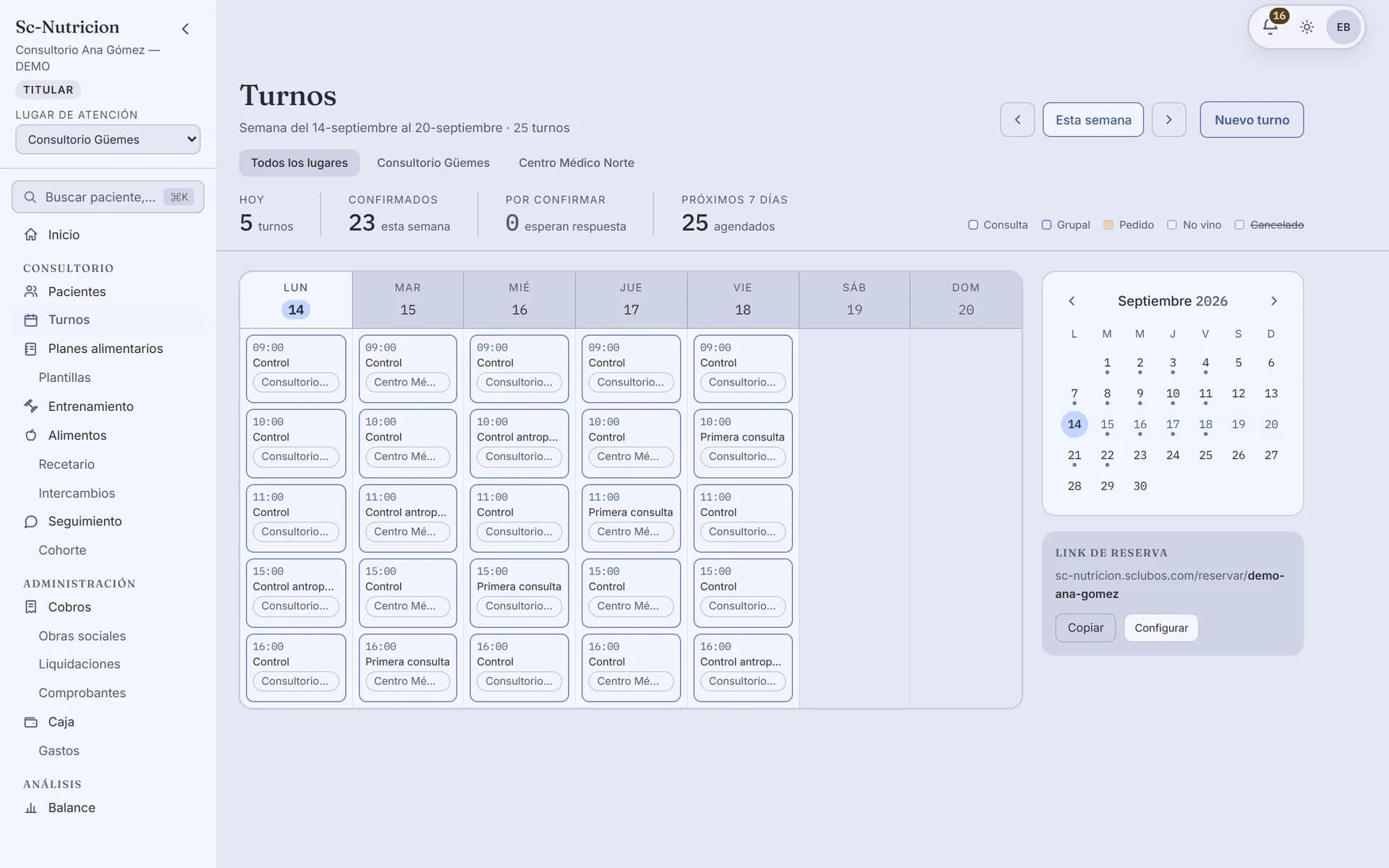Open the EB user avatar menu
Screen dimensions: 1389x868
click(1343, 27)
